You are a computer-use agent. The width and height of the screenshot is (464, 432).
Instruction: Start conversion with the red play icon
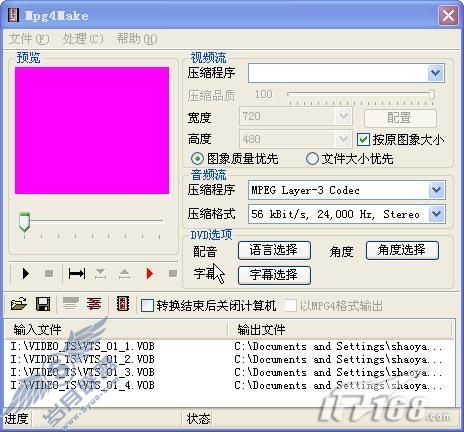(x=149, y=274)
